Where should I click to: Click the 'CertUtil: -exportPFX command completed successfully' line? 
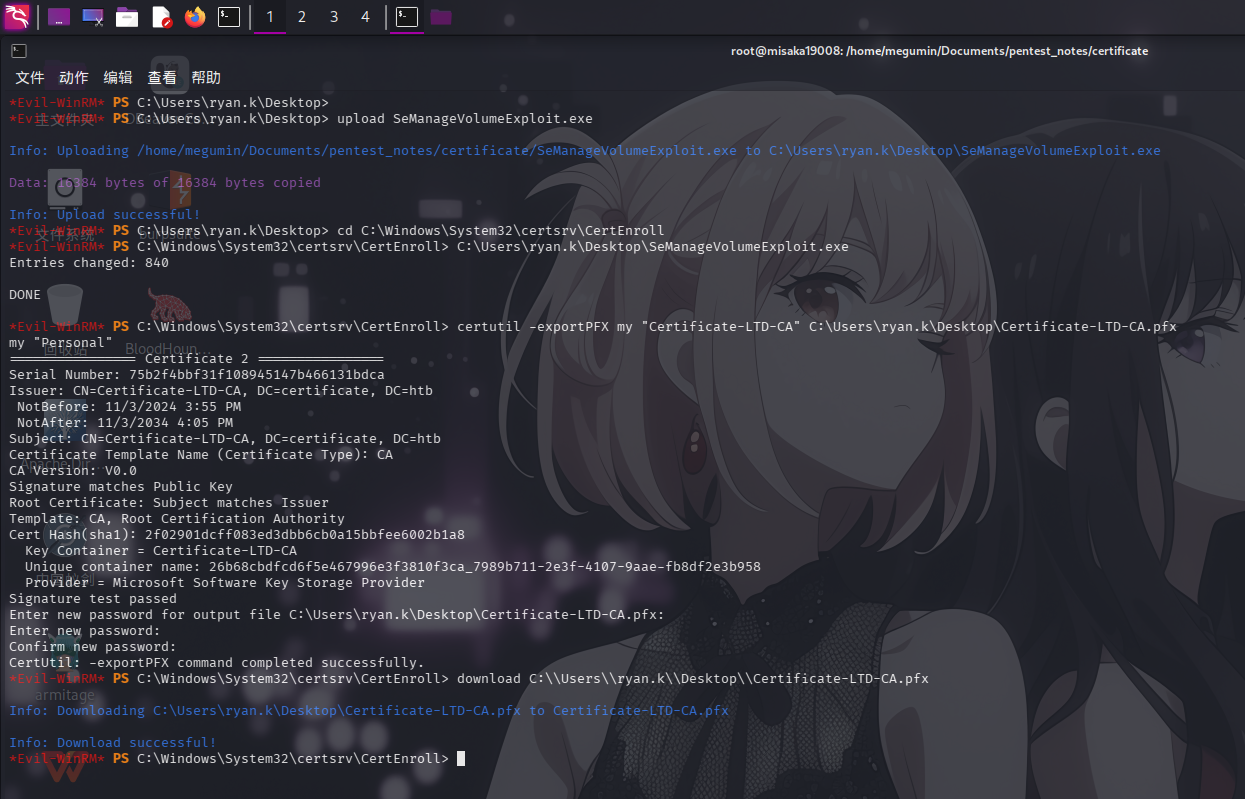click(x=217, y=663)
